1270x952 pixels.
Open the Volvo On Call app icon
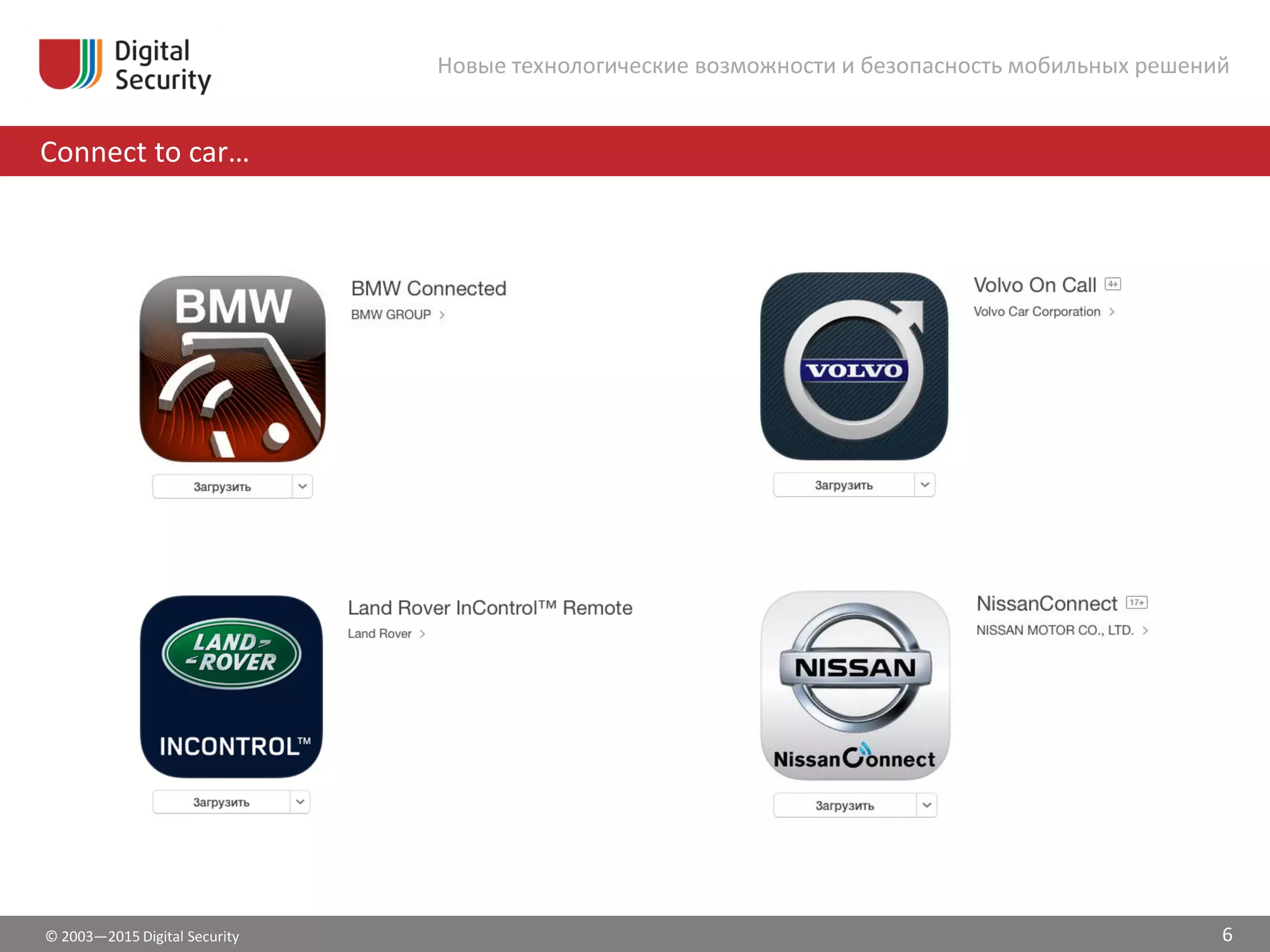point(854,366)
